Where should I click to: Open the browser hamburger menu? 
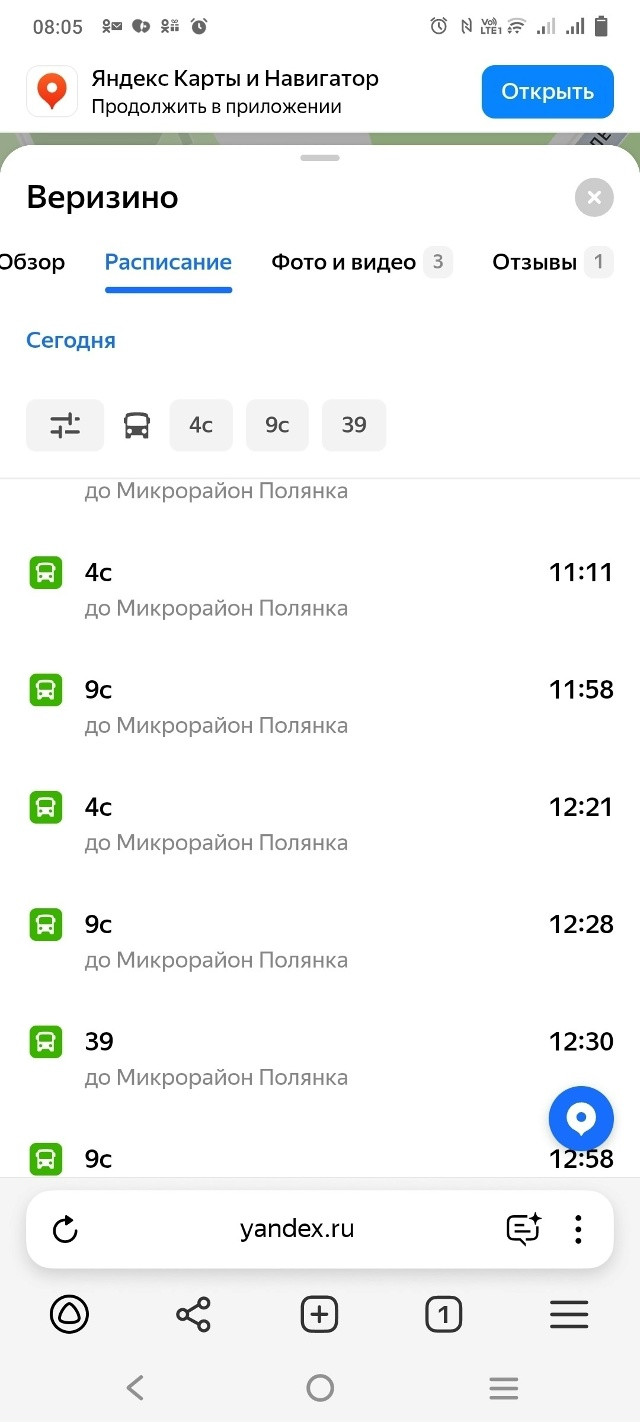pyautogui.click(x=569, y=1314)
